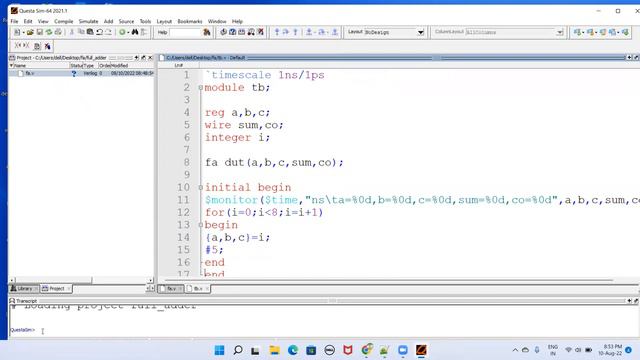Collapse the fold marker at module tb line
Screen dimensions: 640x360
coord(200,87)
